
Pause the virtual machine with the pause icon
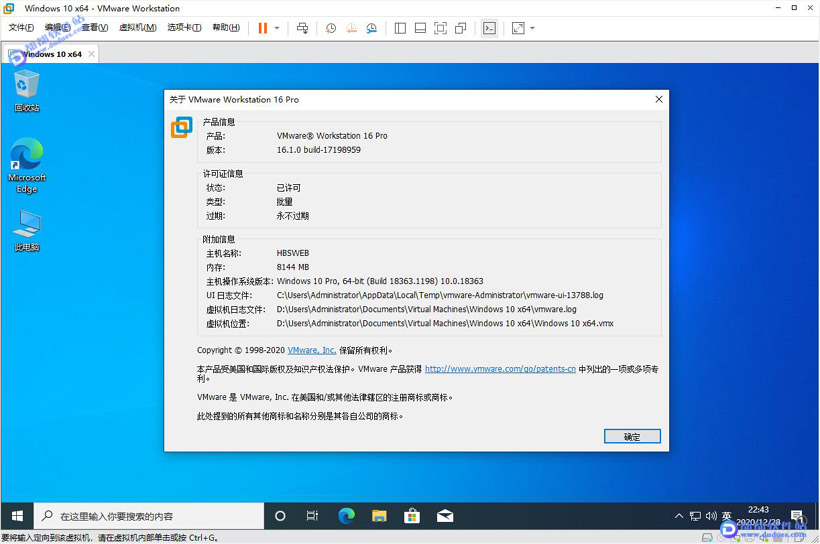pos(263,28)
